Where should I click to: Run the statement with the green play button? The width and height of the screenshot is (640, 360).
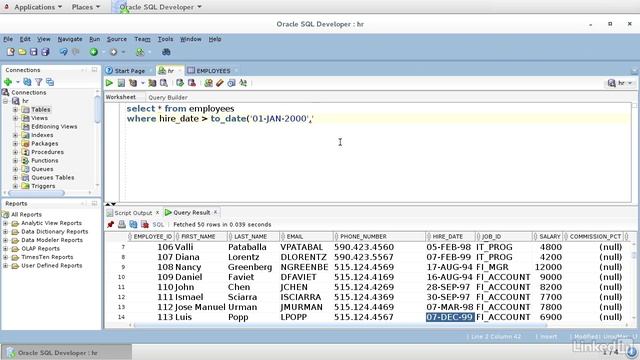pyautogui.click(x=109, y=83)
